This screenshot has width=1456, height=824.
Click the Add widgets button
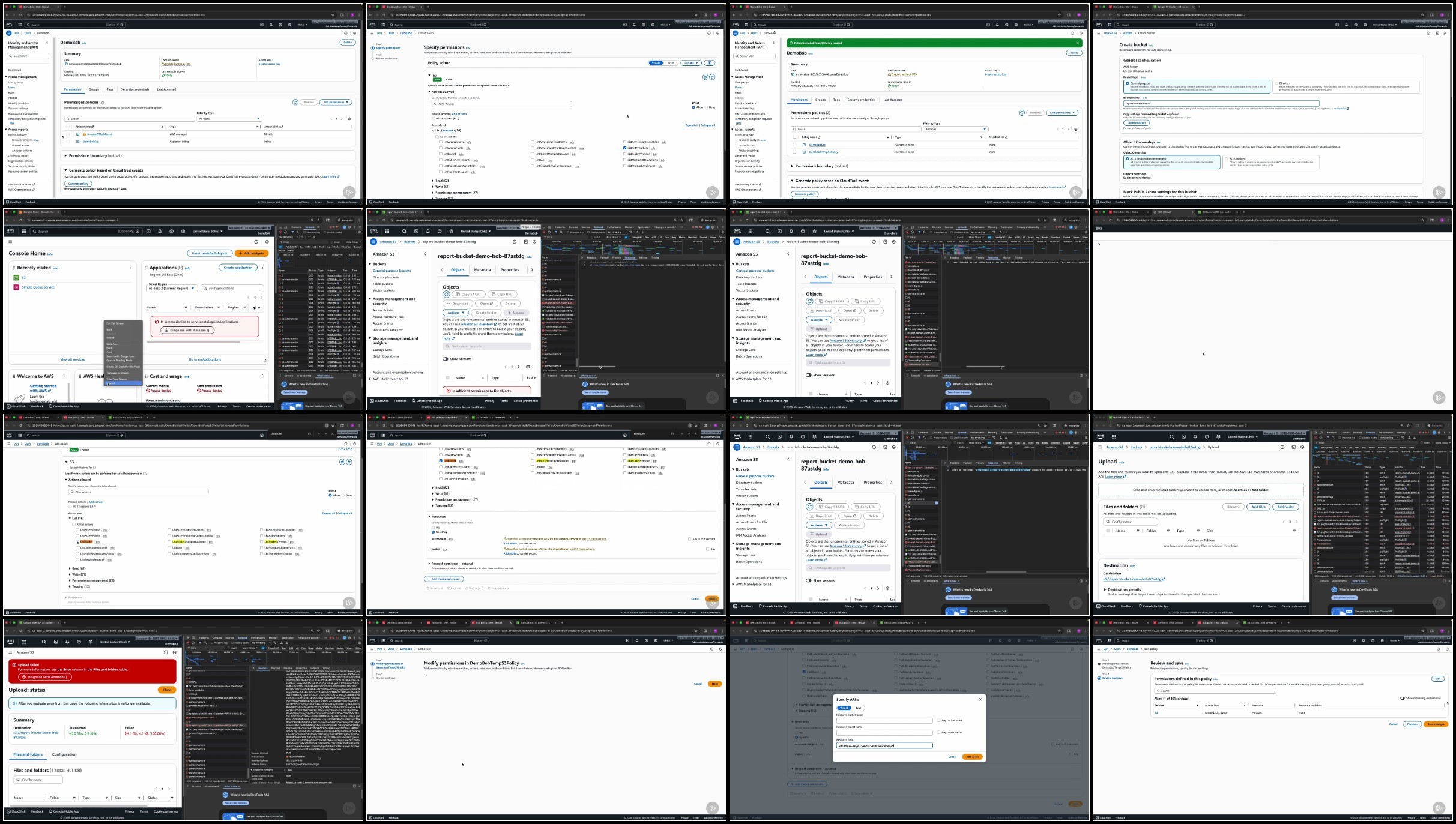(x=252, y=253)
